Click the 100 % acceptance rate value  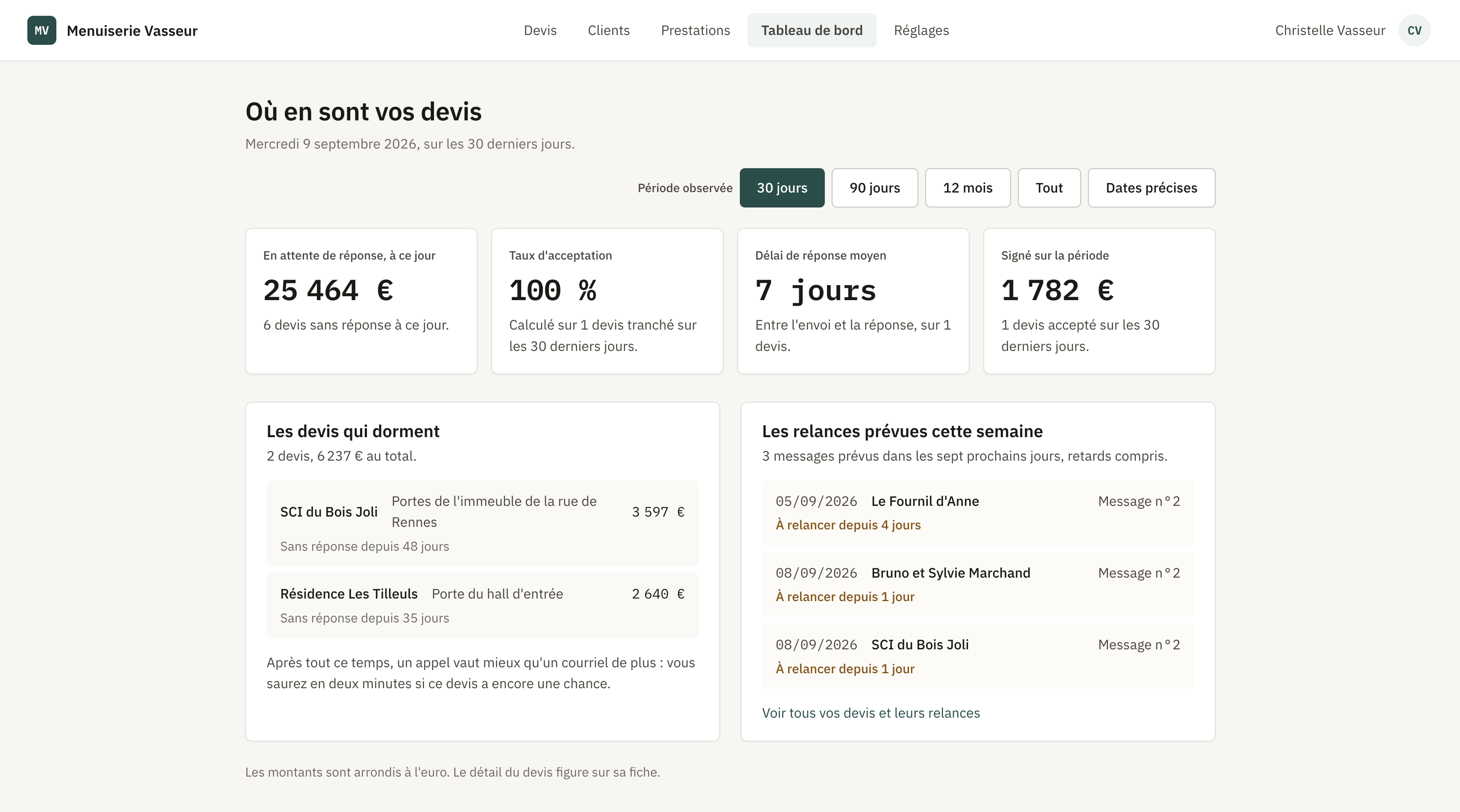[x=553, y=291]
